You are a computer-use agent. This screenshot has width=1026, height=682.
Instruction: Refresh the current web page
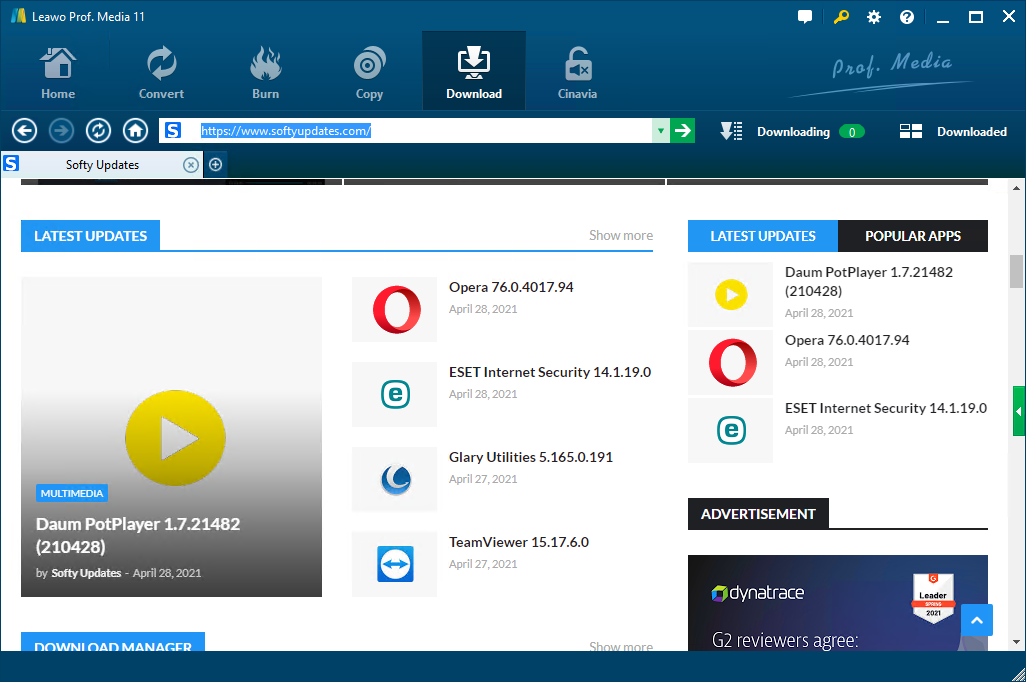(x=98, y=131)
